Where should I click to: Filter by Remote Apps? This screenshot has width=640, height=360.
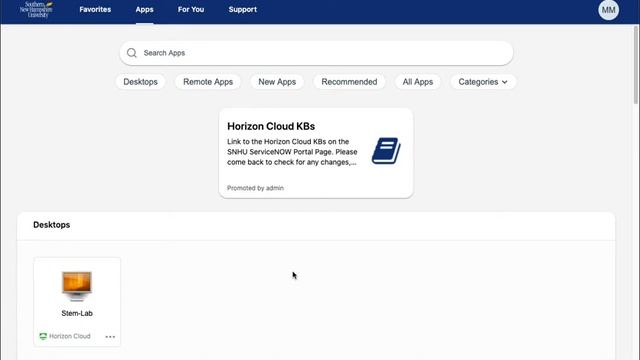click(208, 82)
